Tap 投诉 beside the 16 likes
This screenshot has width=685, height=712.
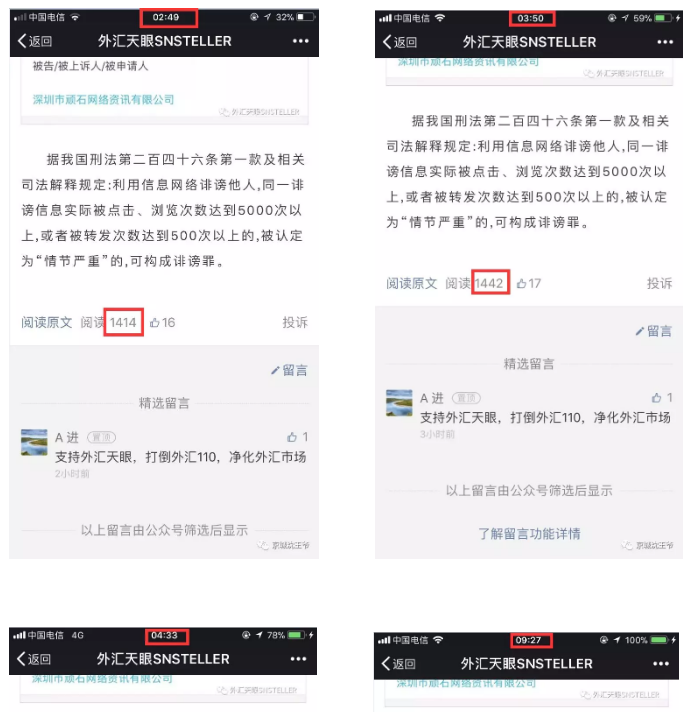click(x=295, y=322)
